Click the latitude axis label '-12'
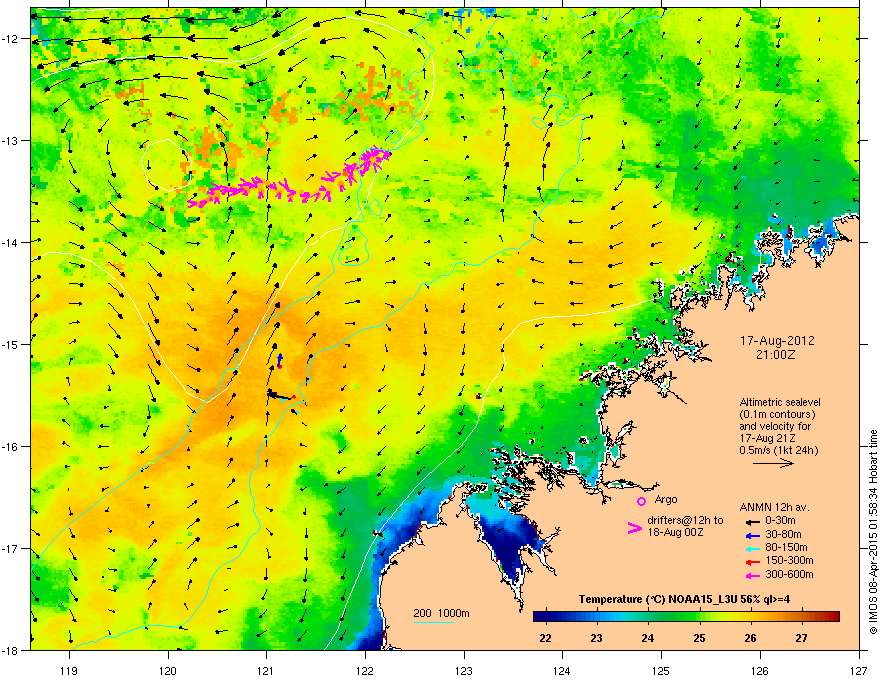 pos(10,39)
